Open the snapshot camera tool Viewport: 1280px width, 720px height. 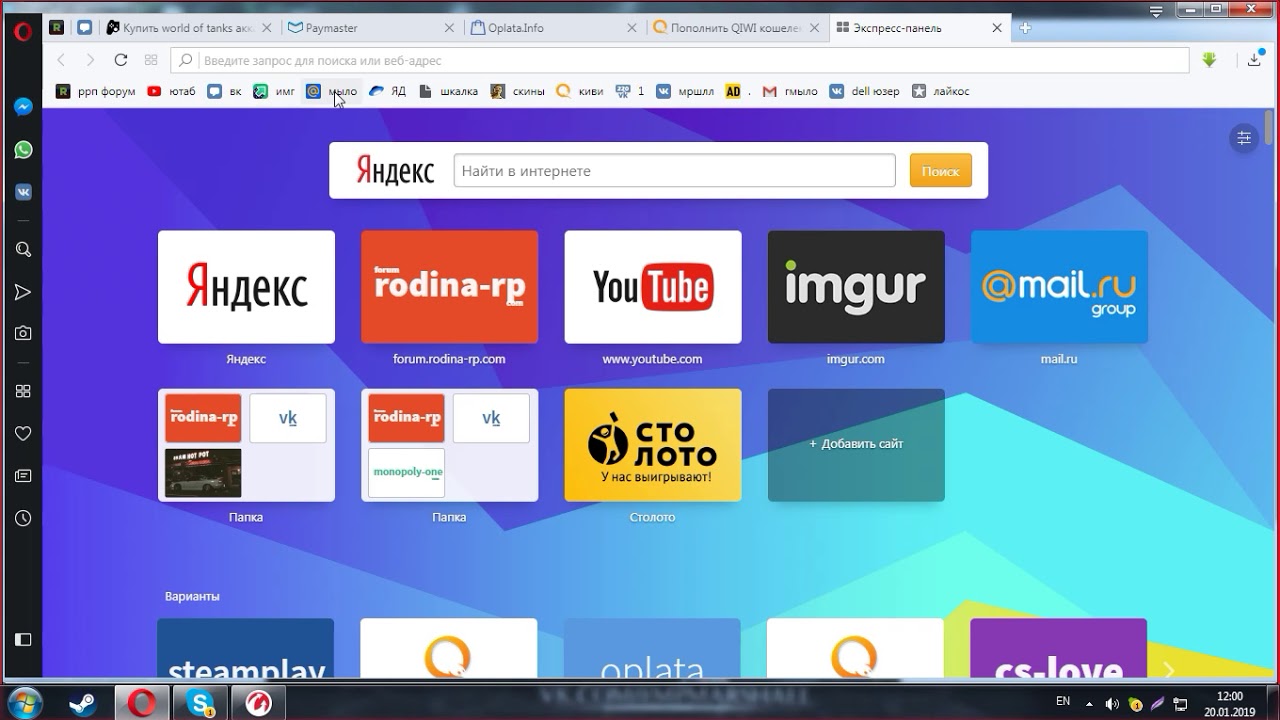23,333
